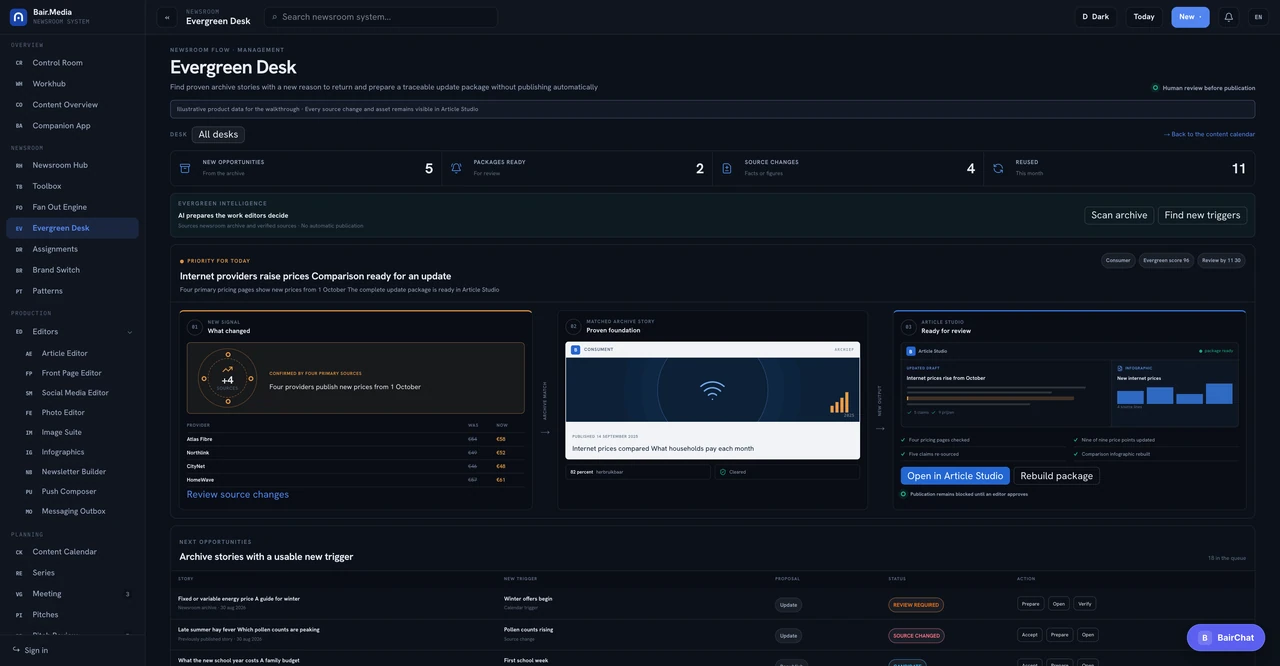
Task: Click the Reused refresh icon
Action: point(998,168)
